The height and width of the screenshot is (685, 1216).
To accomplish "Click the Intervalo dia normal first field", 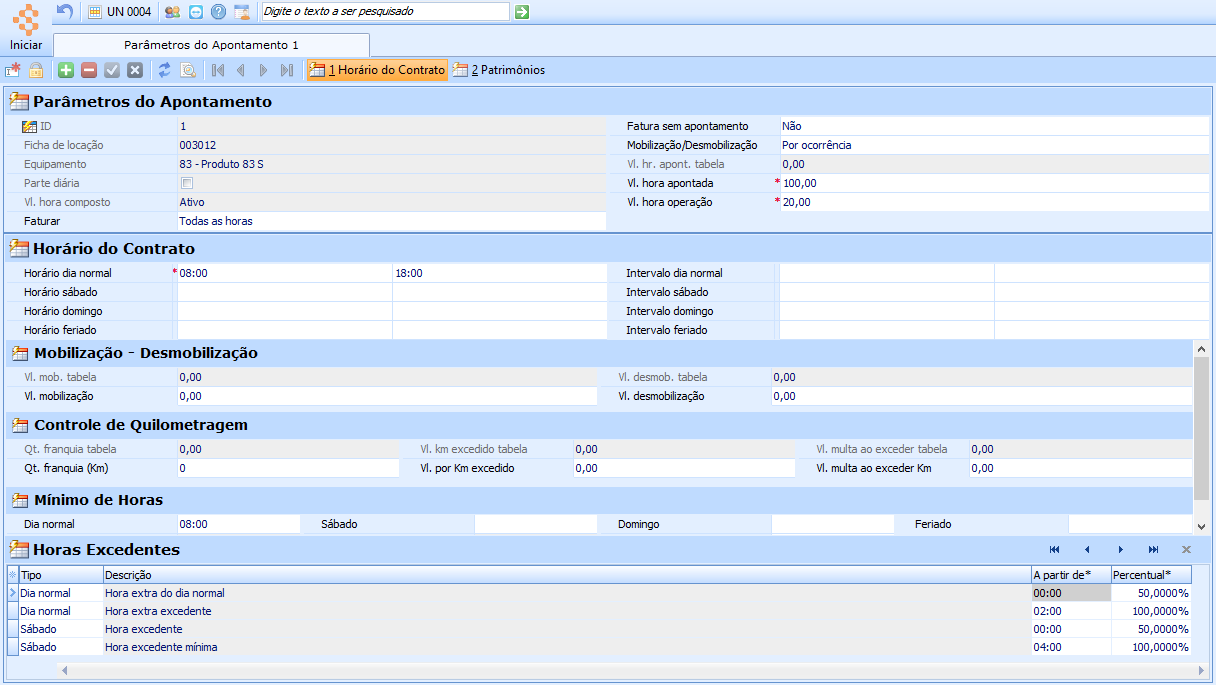I will tap(887, 273).
